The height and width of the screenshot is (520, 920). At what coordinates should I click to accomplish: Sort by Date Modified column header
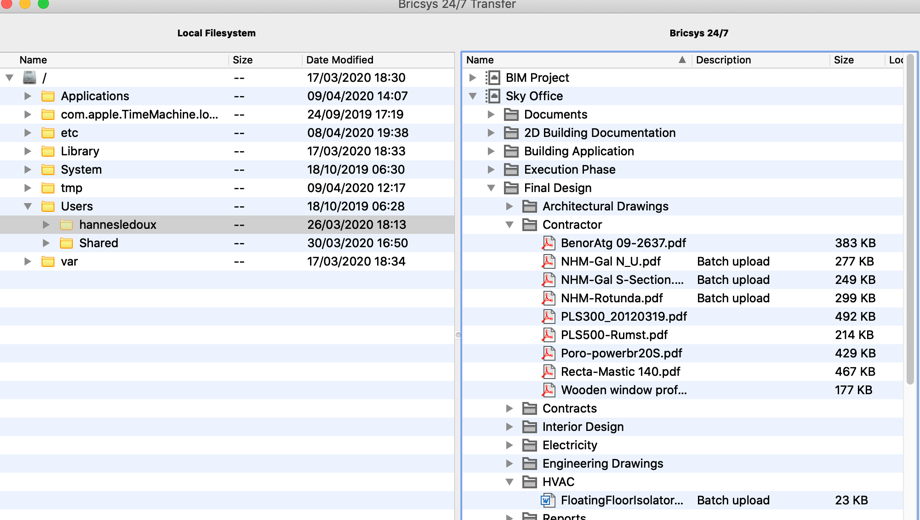[x=340, y=60]
